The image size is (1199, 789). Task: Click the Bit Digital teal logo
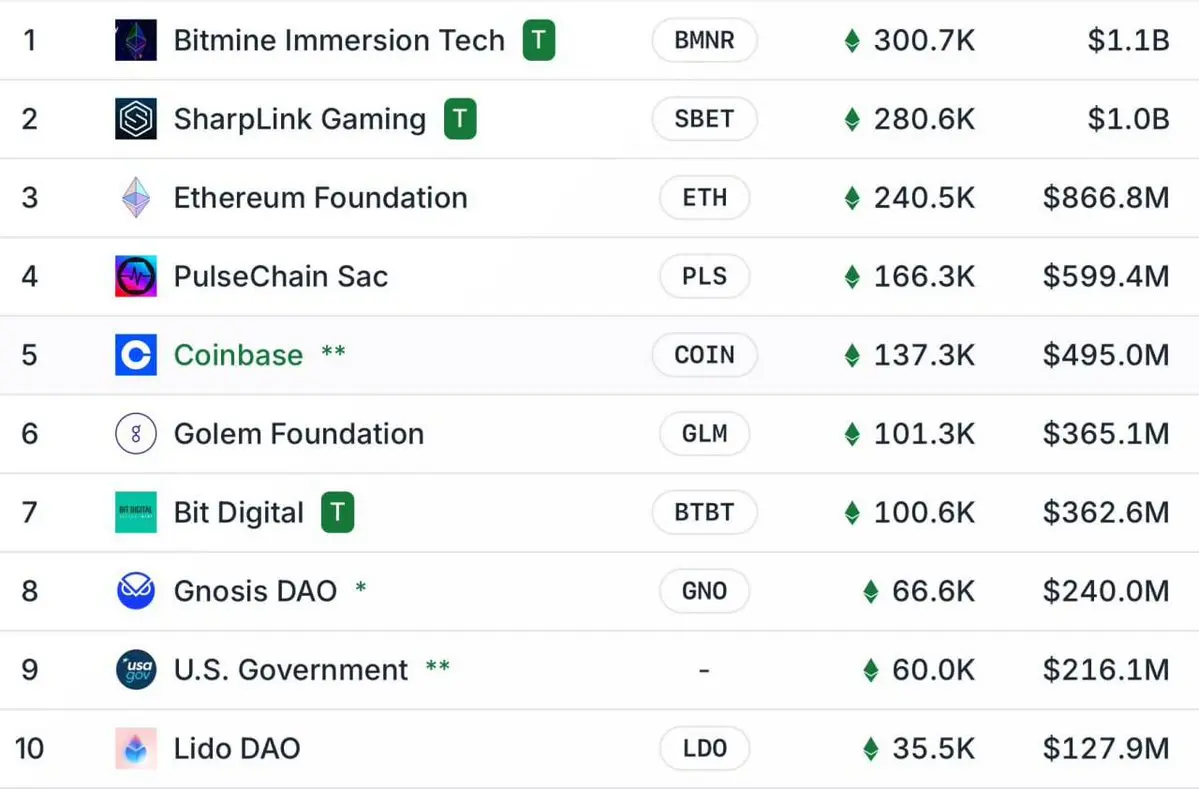135,512
